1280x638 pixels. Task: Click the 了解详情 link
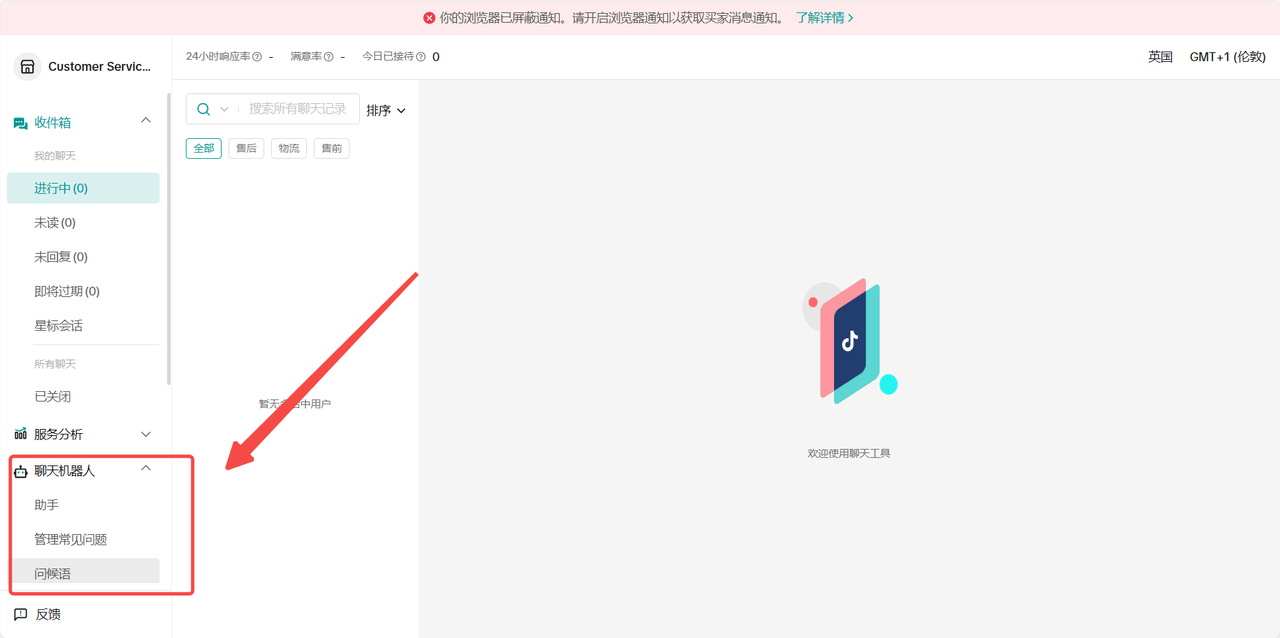pos(818,18)
